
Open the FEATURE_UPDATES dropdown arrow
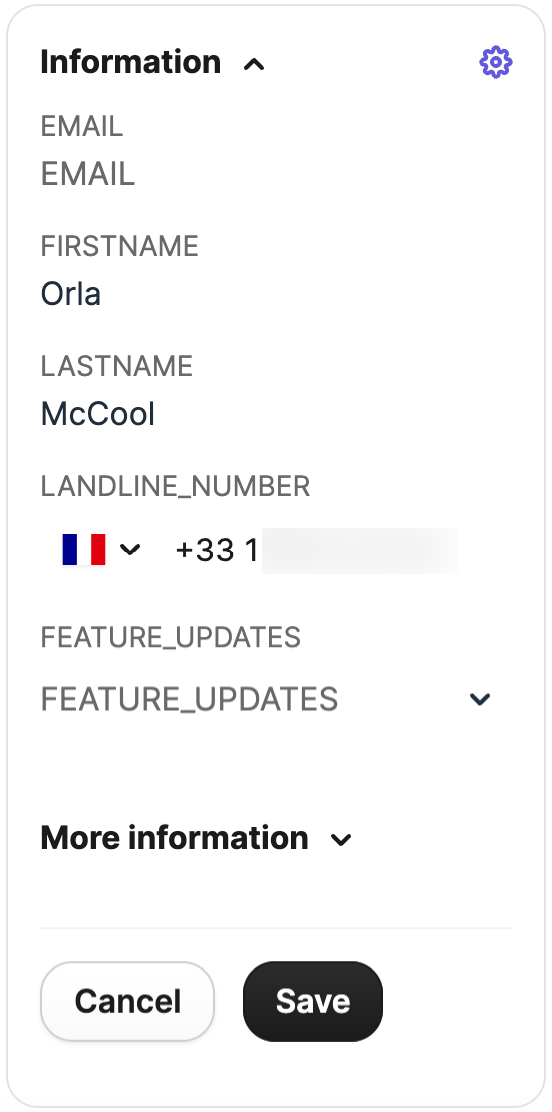[480, 699]
